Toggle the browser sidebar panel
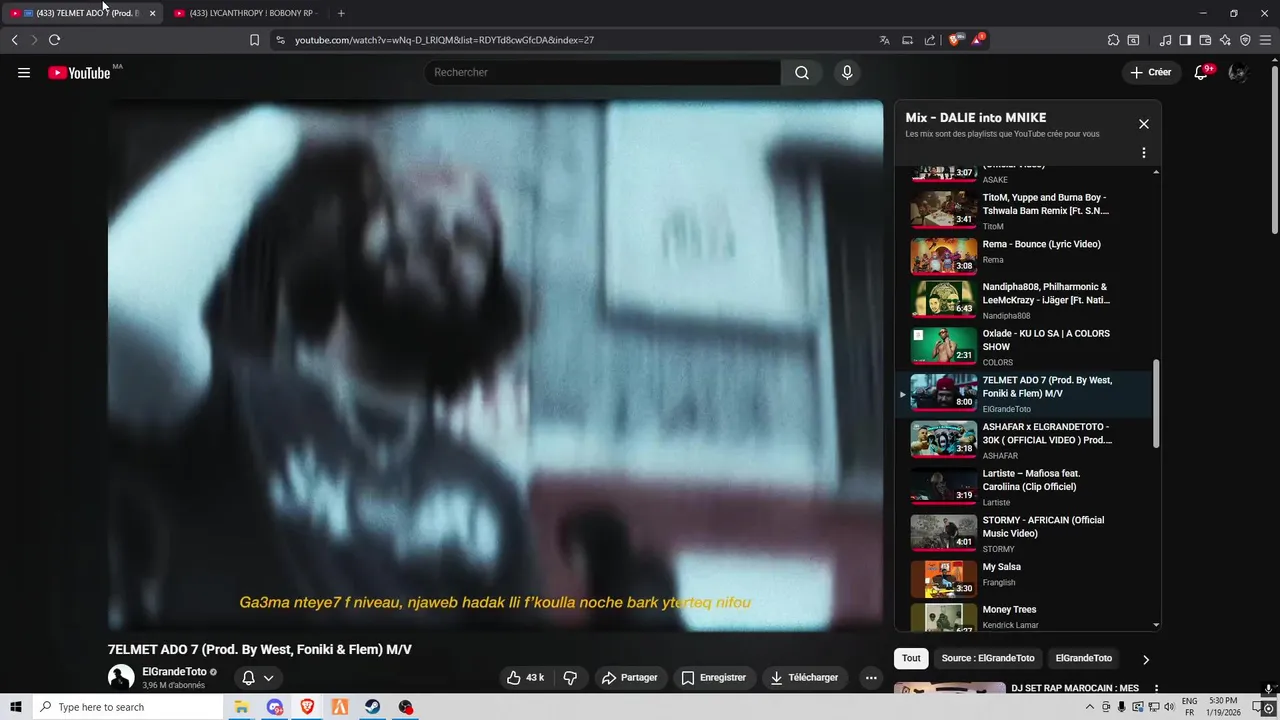 1185,40
